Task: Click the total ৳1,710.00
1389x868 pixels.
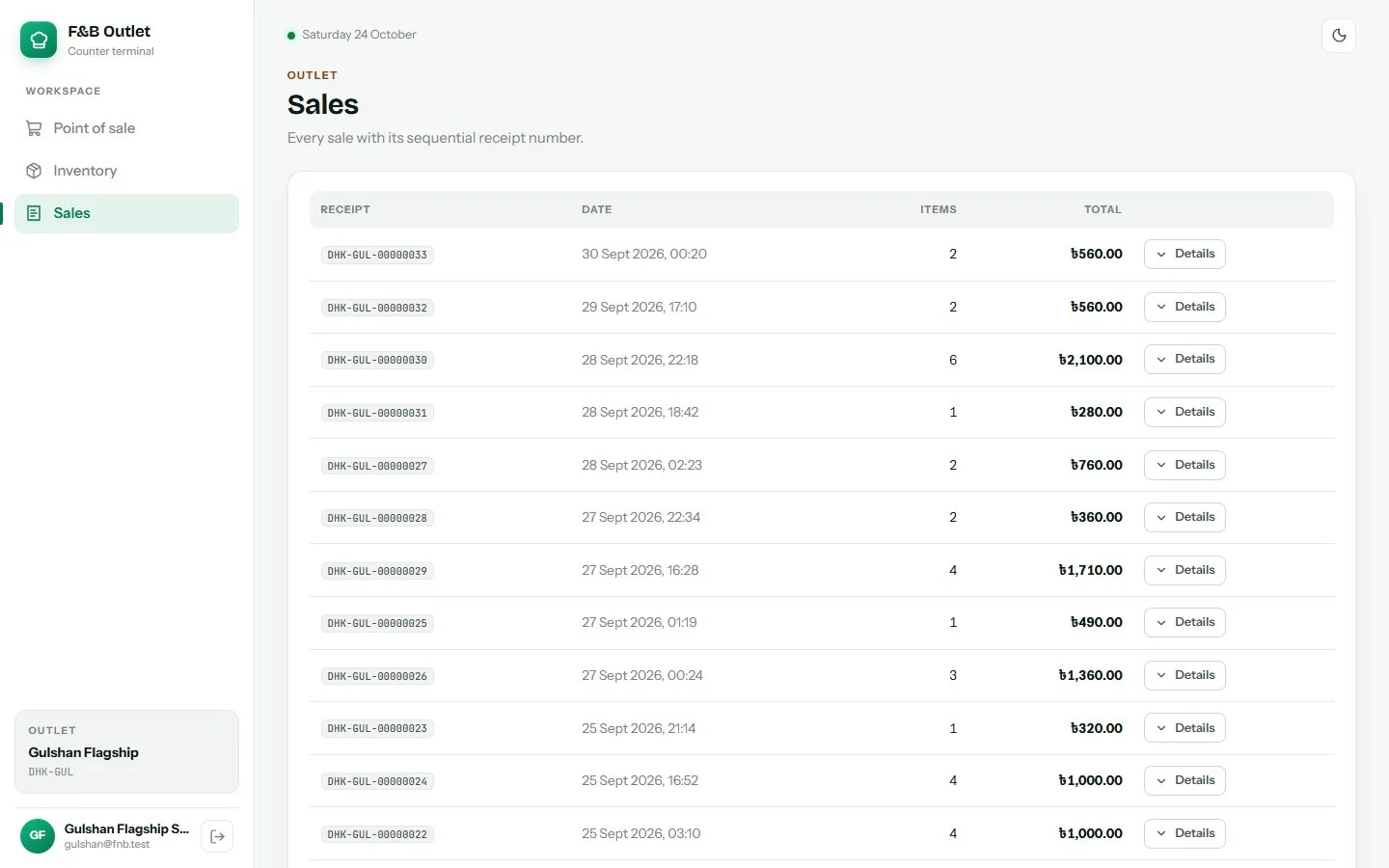Action: pos(1091,570)
